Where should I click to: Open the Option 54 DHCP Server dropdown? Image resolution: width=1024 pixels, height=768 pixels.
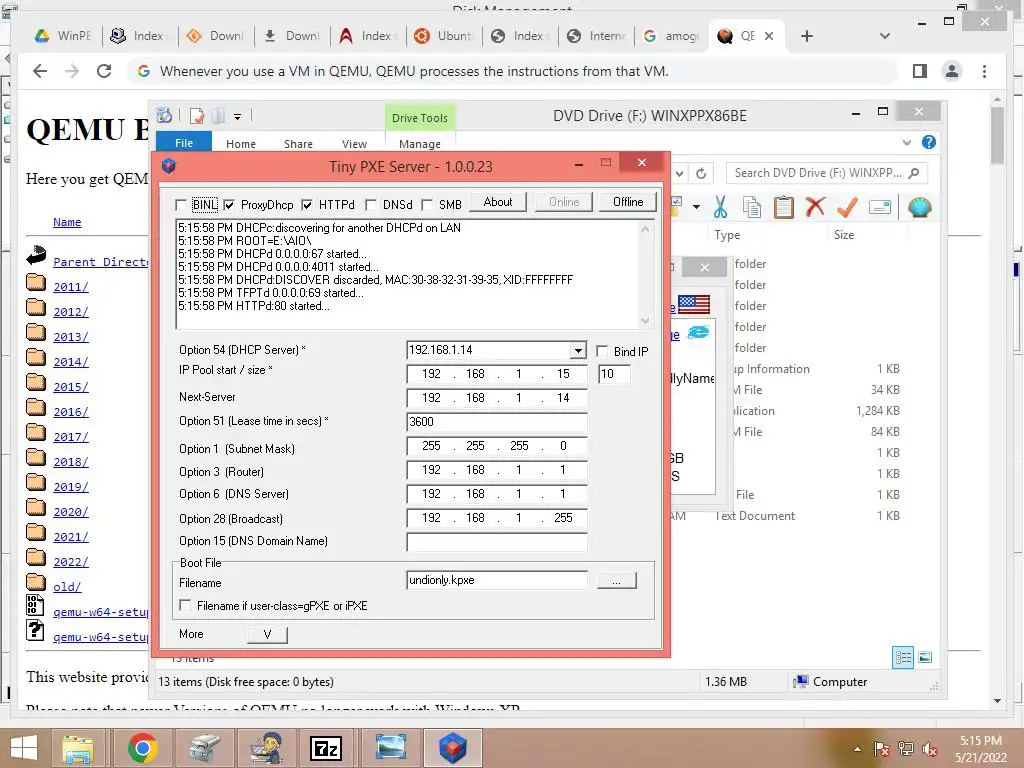click(578, 351)
